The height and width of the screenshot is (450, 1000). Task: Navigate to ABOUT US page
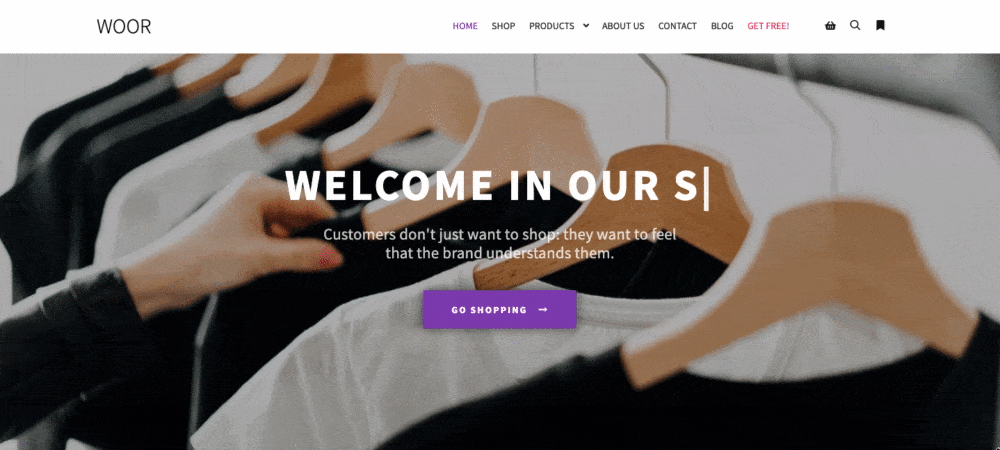(623, 26)
